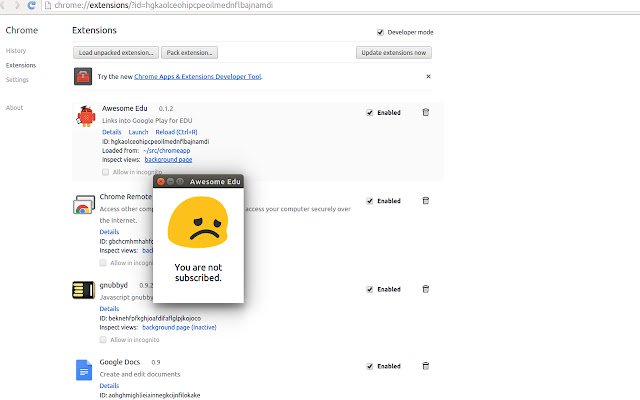The image size is (640, 400).
Task: Remove gnubbyd using the trash icon
Action: 425,289
